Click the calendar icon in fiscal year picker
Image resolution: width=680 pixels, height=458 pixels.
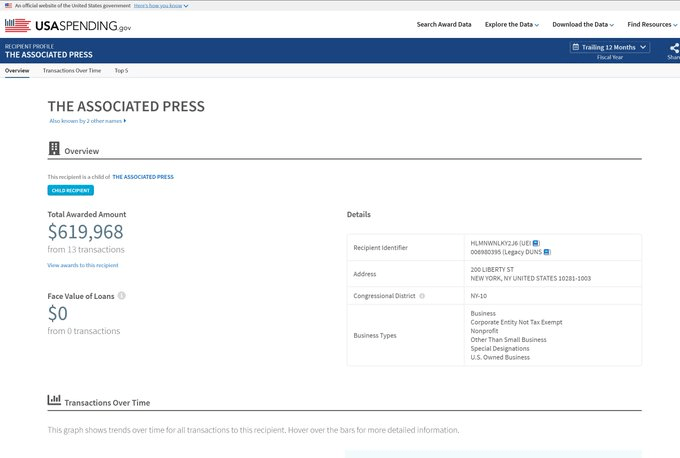click(576, 47)
